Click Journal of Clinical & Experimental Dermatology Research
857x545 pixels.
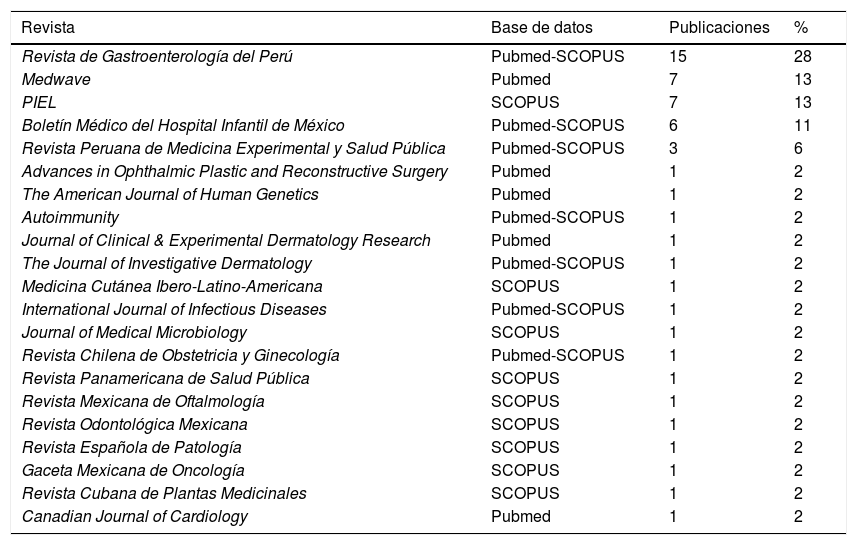pyautogui.click(x=226, y=241)
